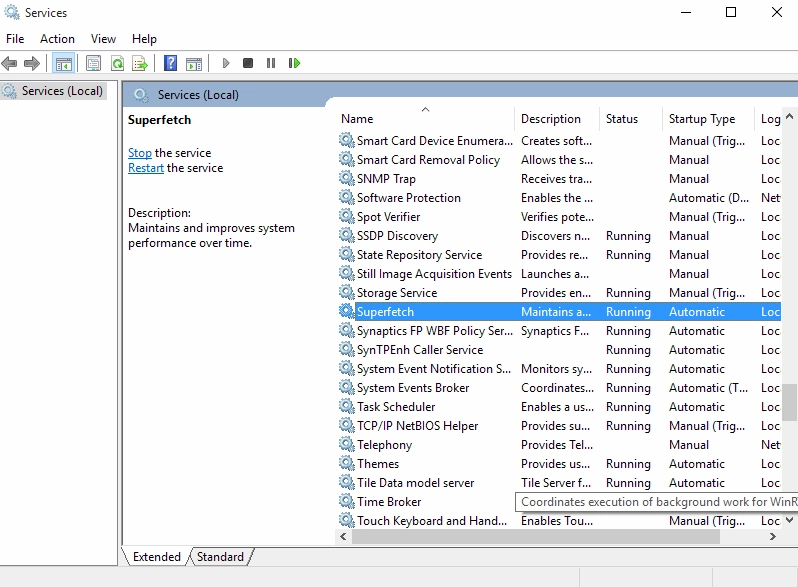Select the Task Scheduler service row

pos(559,407)
